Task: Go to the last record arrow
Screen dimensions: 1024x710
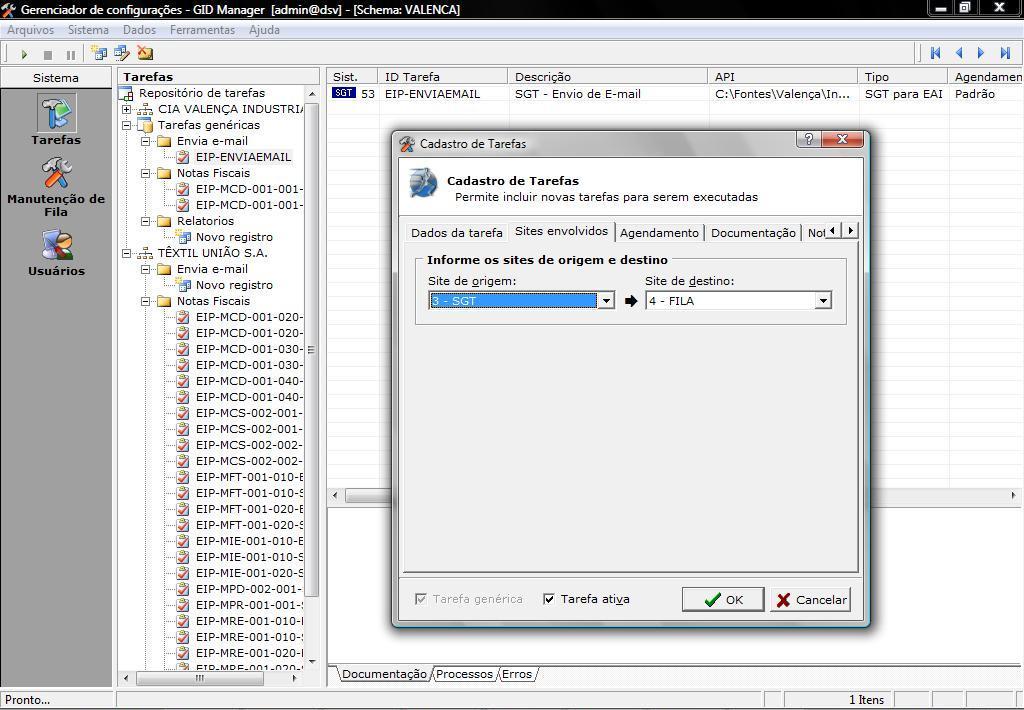Action: [x=1005, y=53]
